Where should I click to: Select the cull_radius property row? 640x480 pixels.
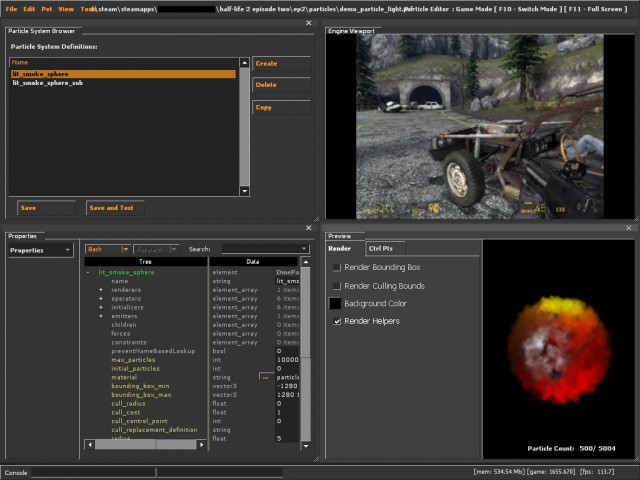[x=128, y=404]
